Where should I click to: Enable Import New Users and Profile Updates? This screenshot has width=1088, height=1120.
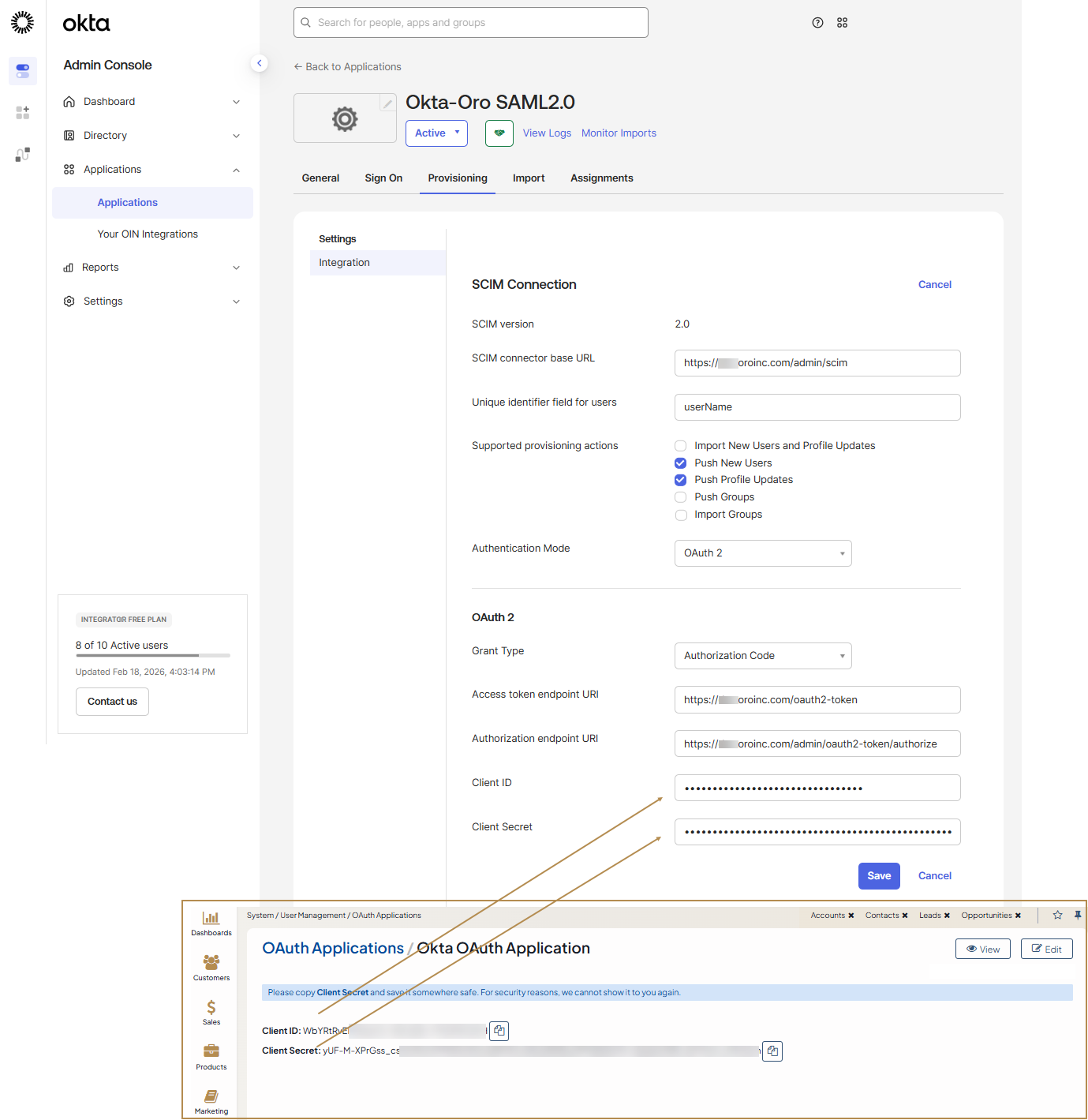[x=681, y=446]
